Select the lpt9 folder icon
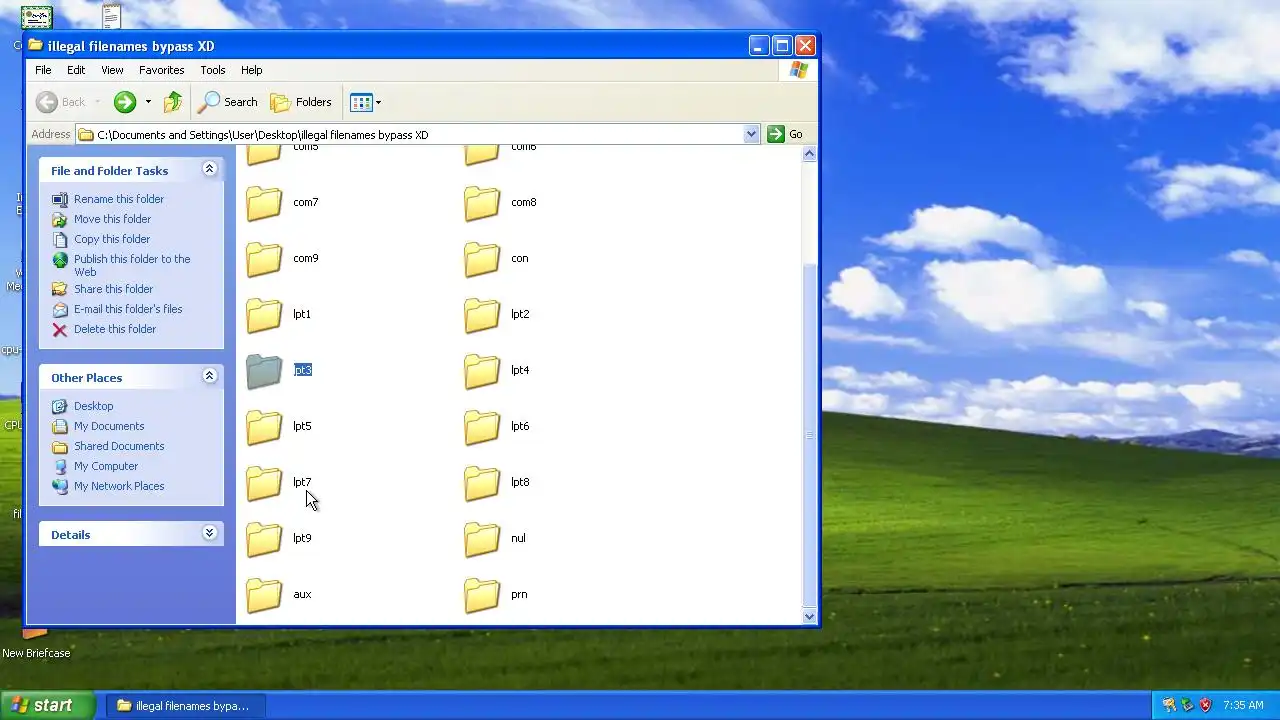The height and width of the screenshot is (720, 1280). tap(264, 538)
